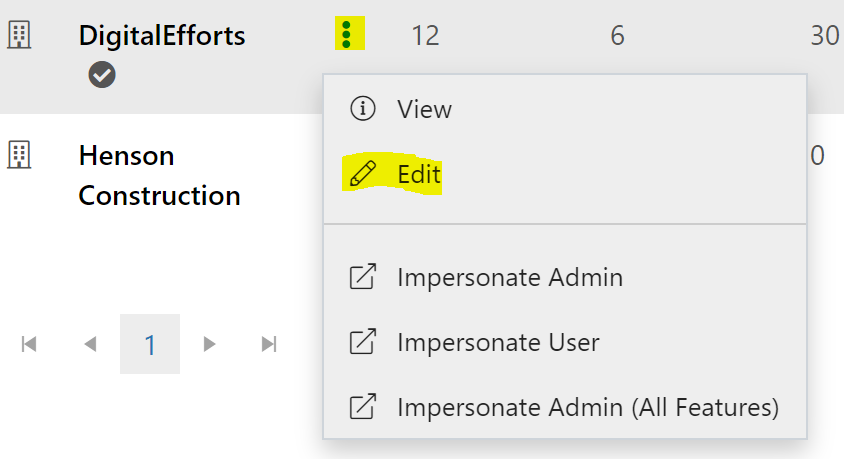Click the building icon beside Henson Construction
This screenshot has height=459, width=844.
tap(19, 155)
